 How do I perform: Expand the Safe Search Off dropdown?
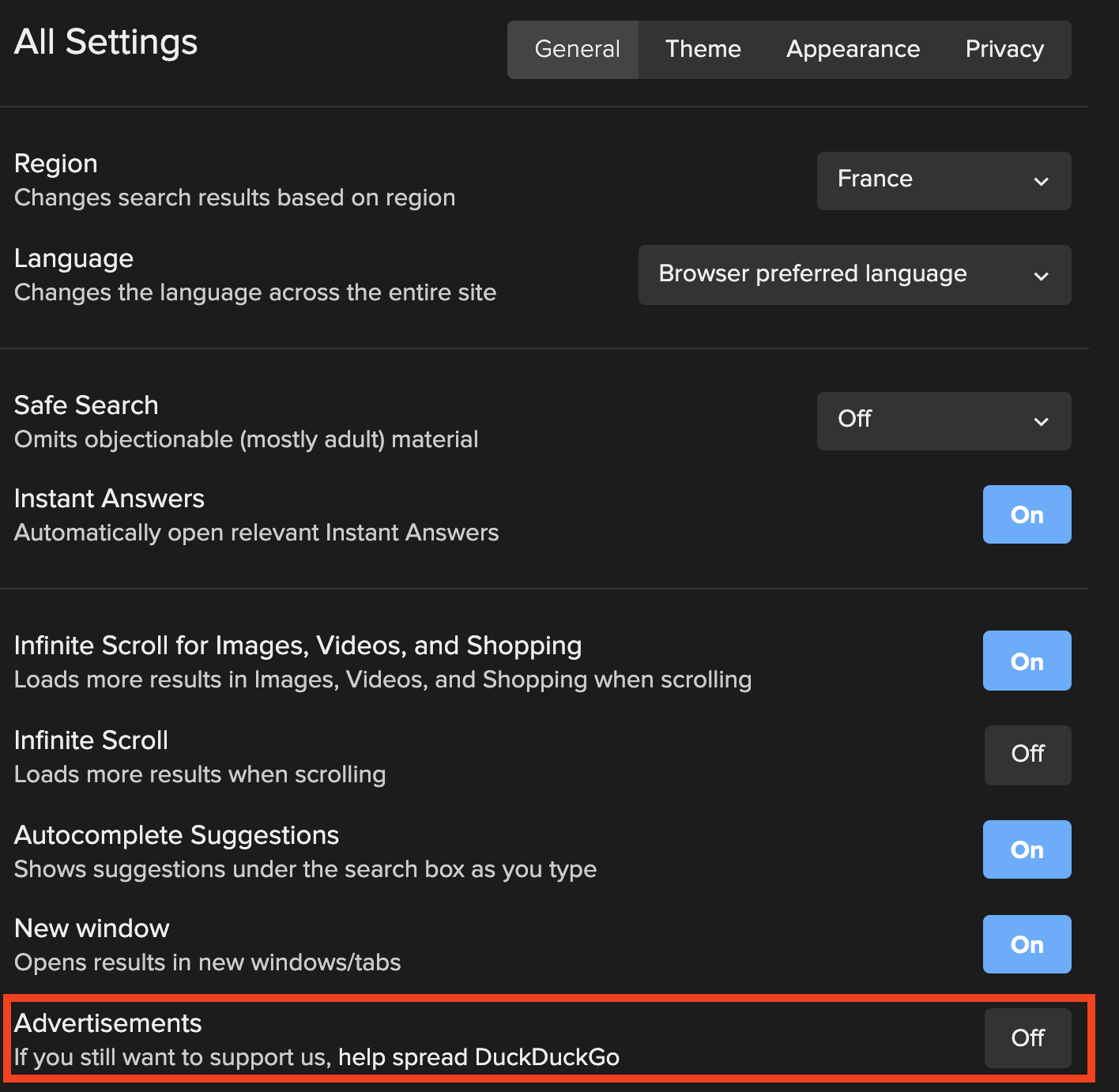(x=943, y=421)
